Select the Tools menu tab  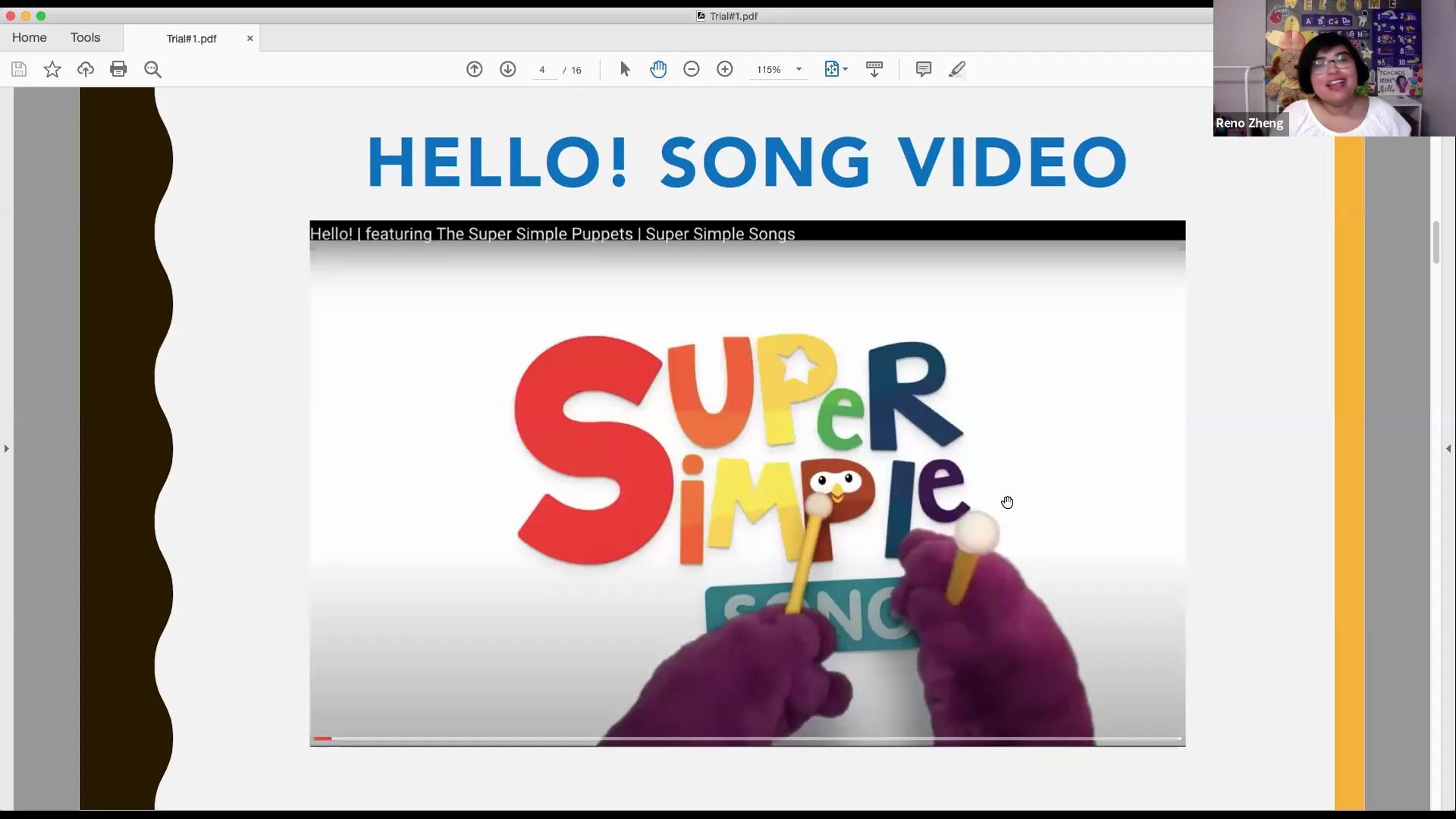coord(85,37)
